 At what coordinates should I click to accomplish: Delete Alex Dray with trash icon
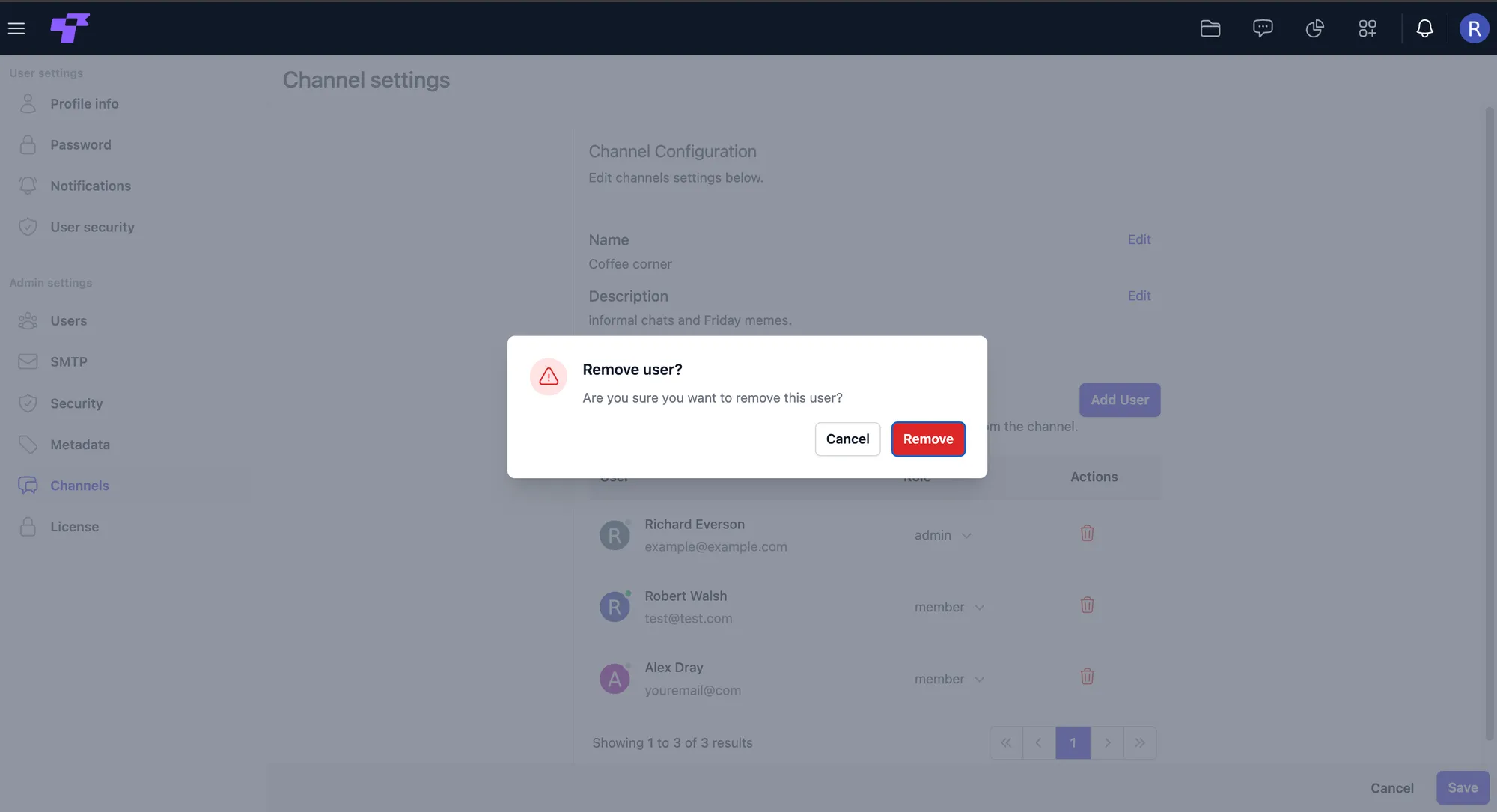click(x=1088, y=677)
